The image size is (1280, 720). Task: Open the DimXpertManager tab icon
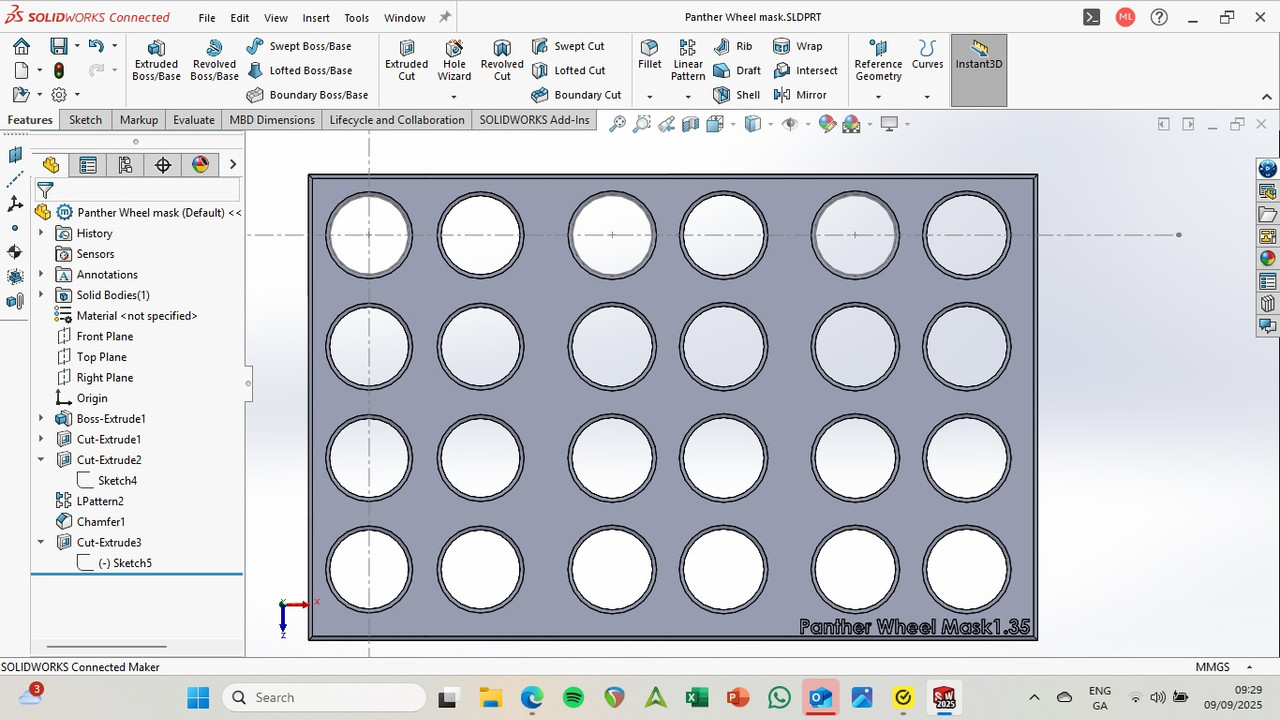pyautogui.click(x=163, y=165)
